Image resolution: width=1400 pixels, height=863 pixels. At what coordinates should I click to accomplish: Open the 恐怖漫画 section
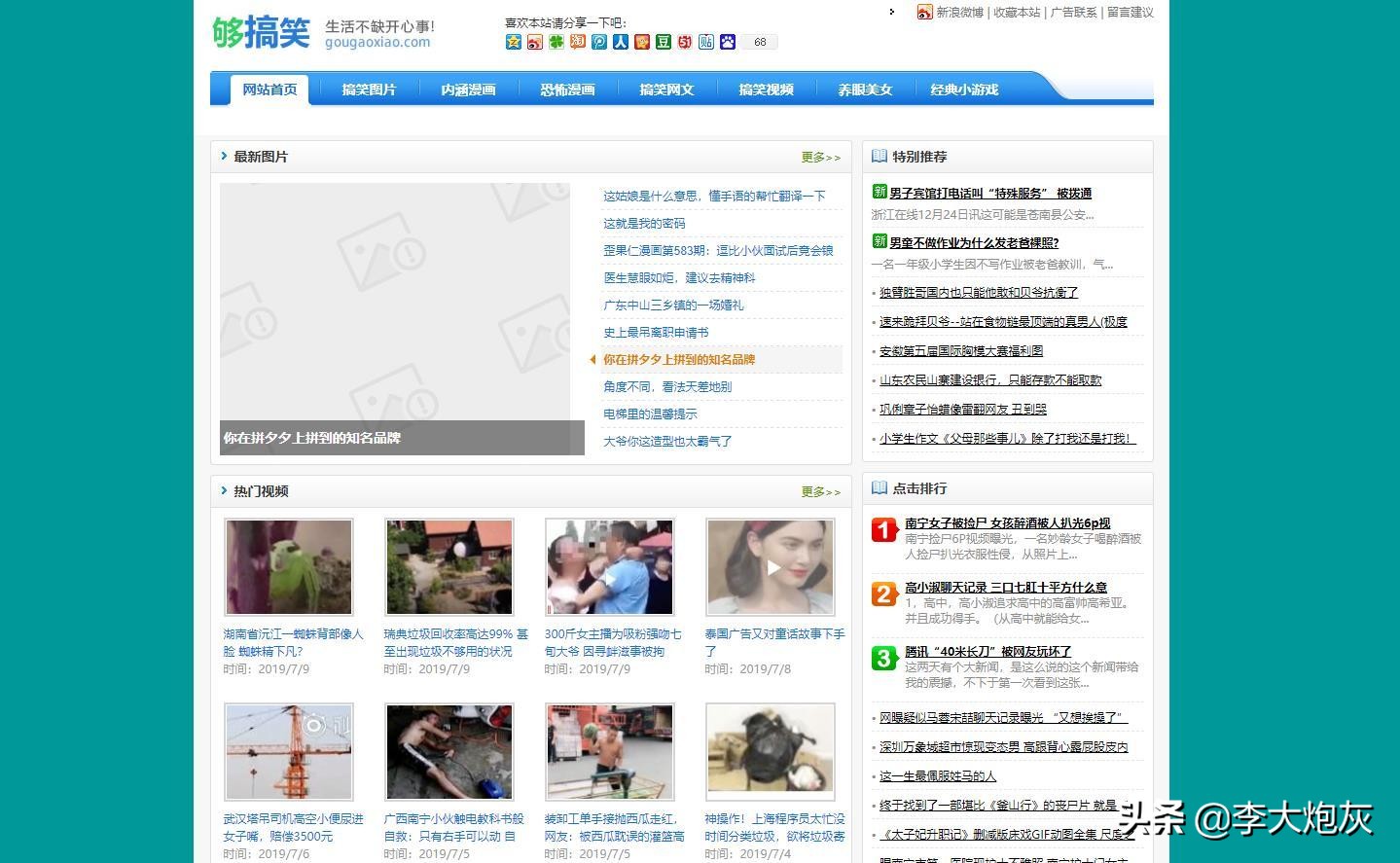click(566, 90)
